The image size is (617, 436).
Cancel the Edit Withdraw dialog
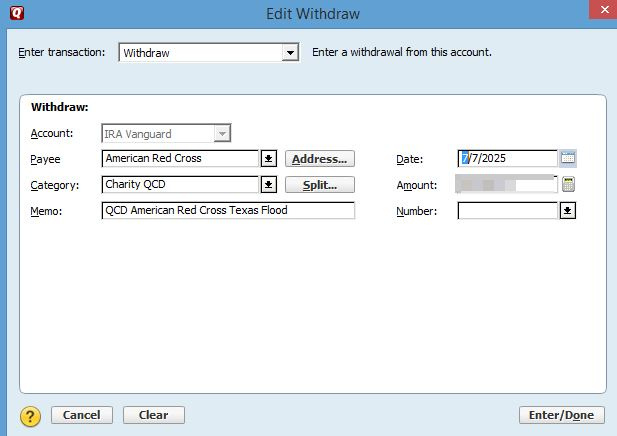[x=82, y=415]
